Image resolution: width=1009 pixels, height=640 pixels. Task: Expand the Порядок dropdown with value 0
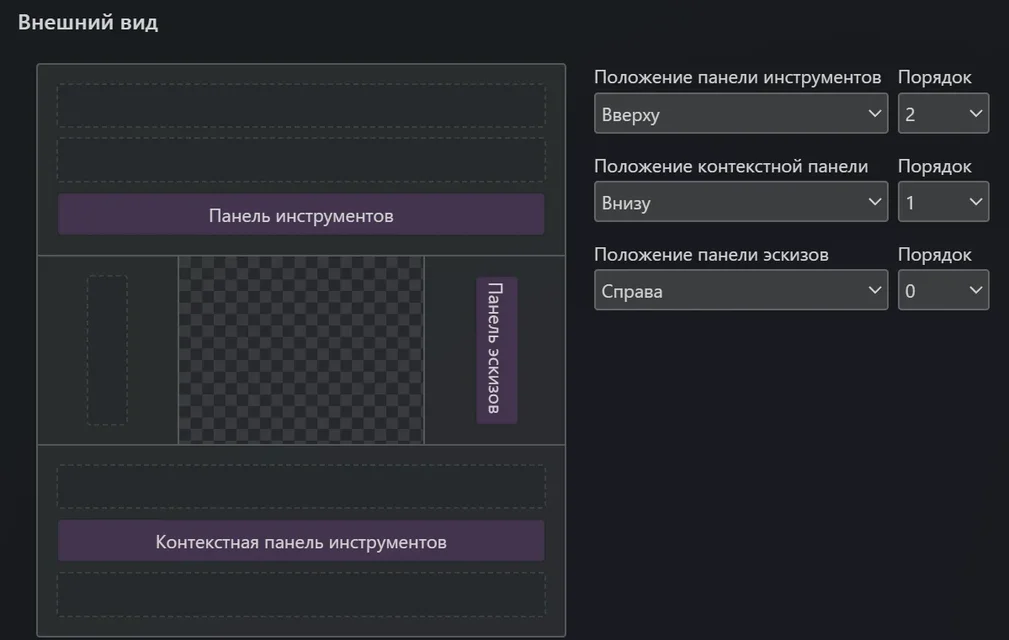[943, 291]
